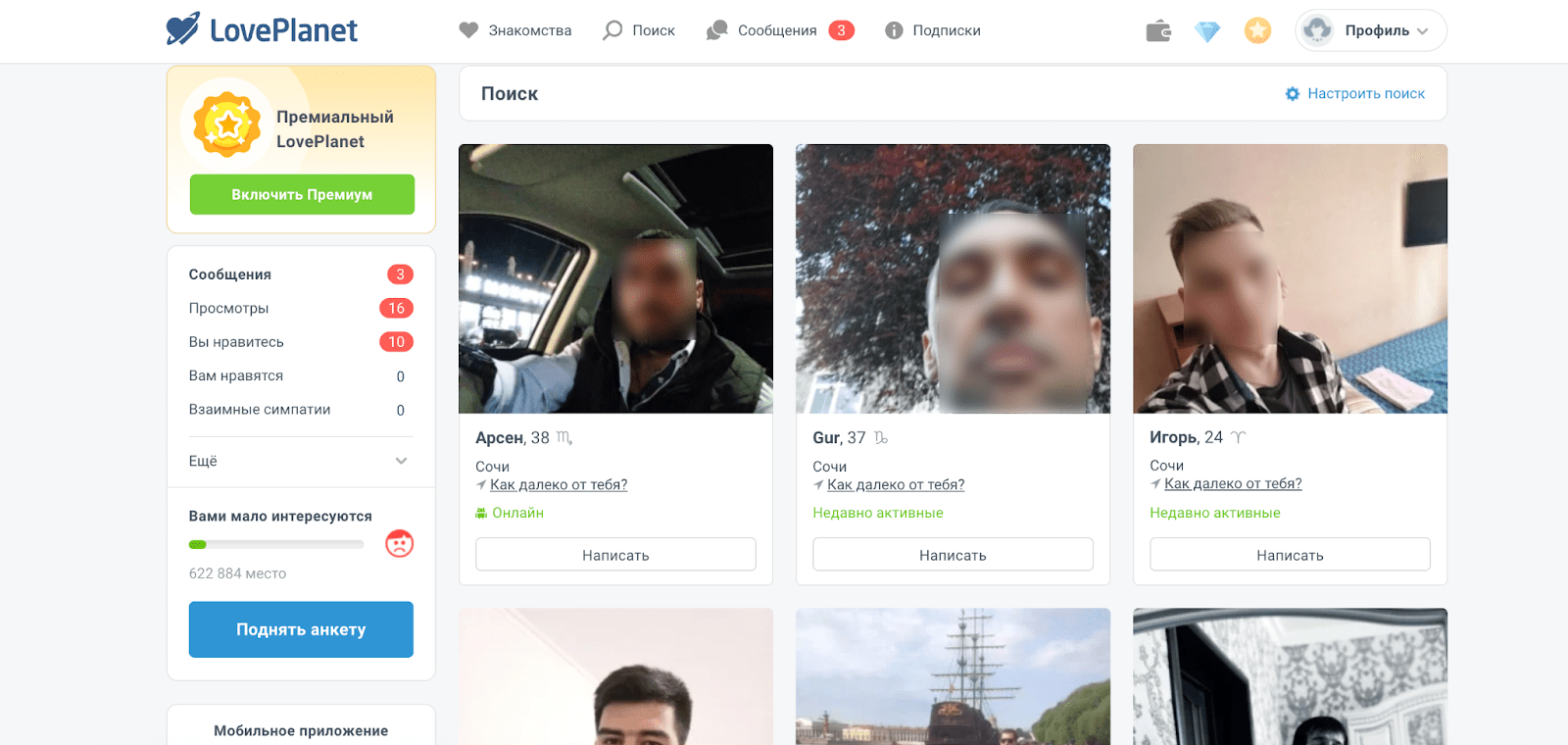Open the sailing ship profile photo
This screenshot has width=1568, height=745.
(x=953, y=676)
